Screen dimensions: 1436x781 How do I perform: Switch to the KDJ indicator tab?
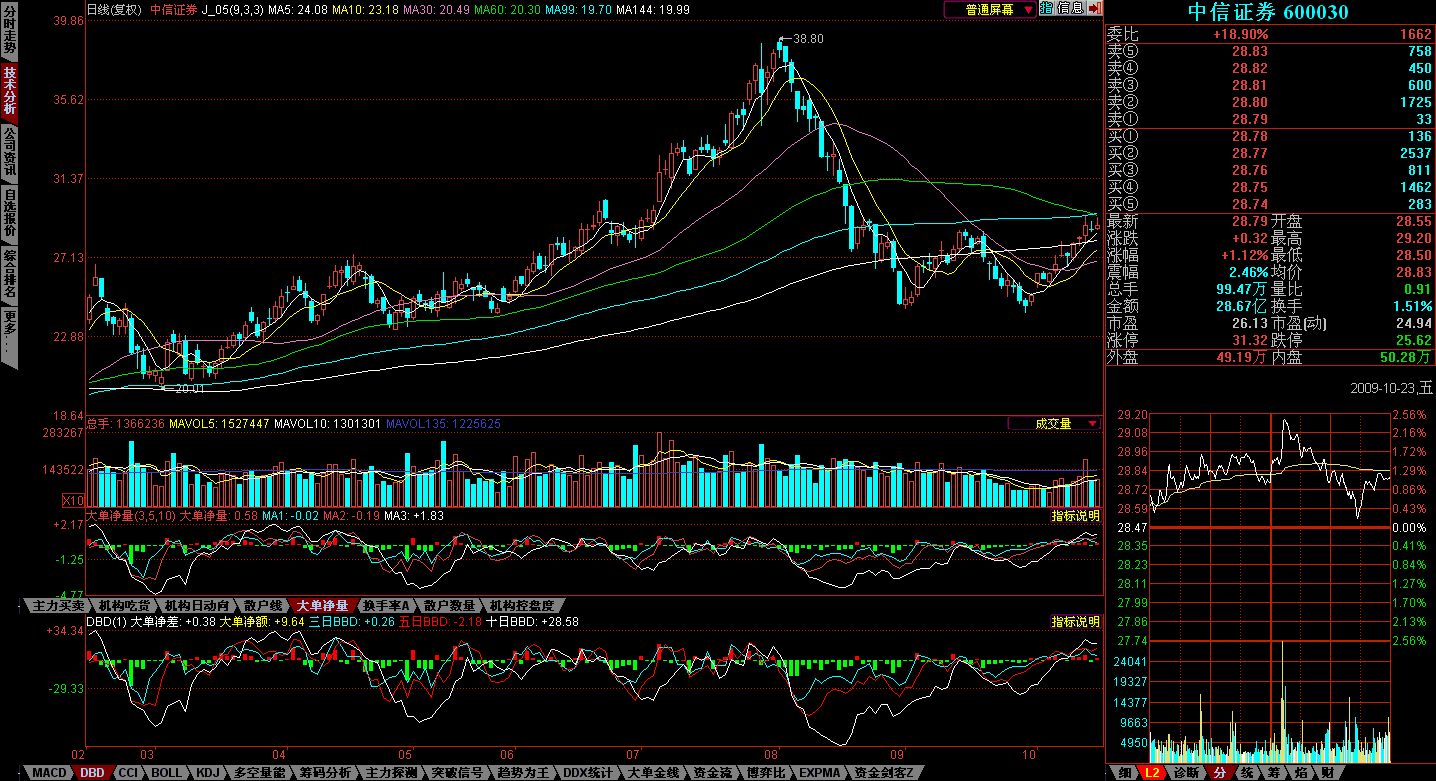tap(207, 773)
